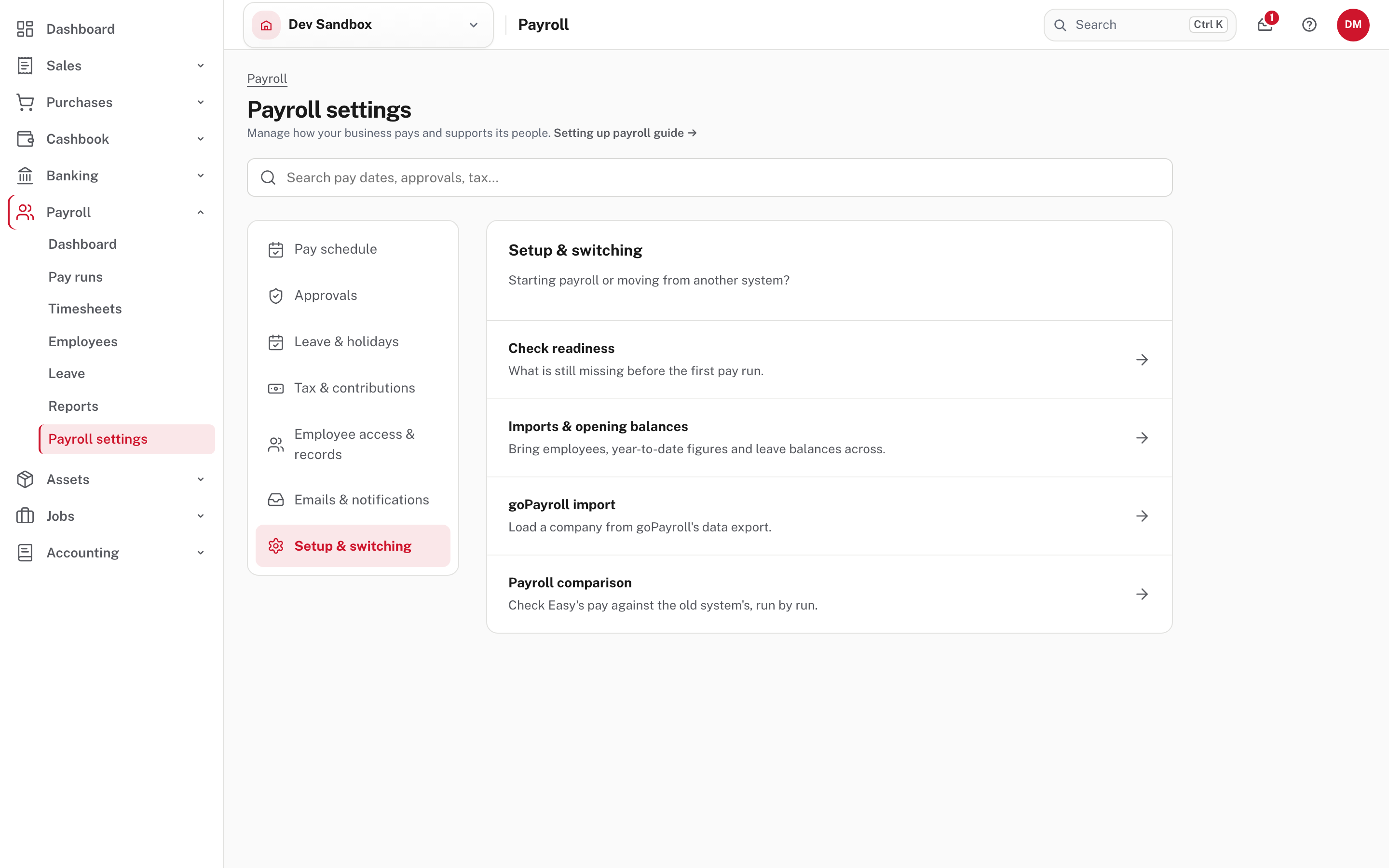
Task: Click the arrow on Imports & opening balances
Action: pyautogui.click(x=1142, y=438)
